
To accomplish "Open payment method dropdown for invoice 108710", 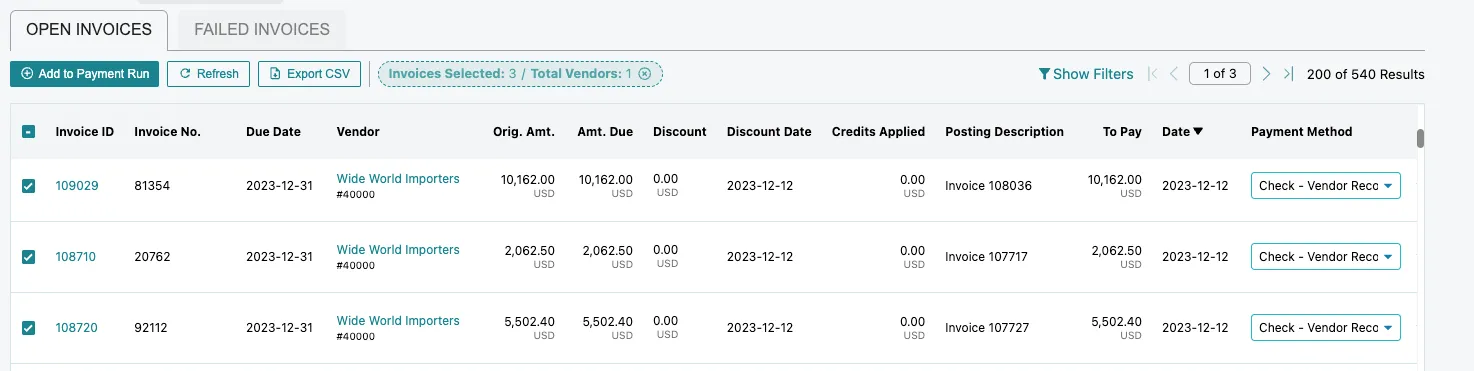I will [1326, 257].
